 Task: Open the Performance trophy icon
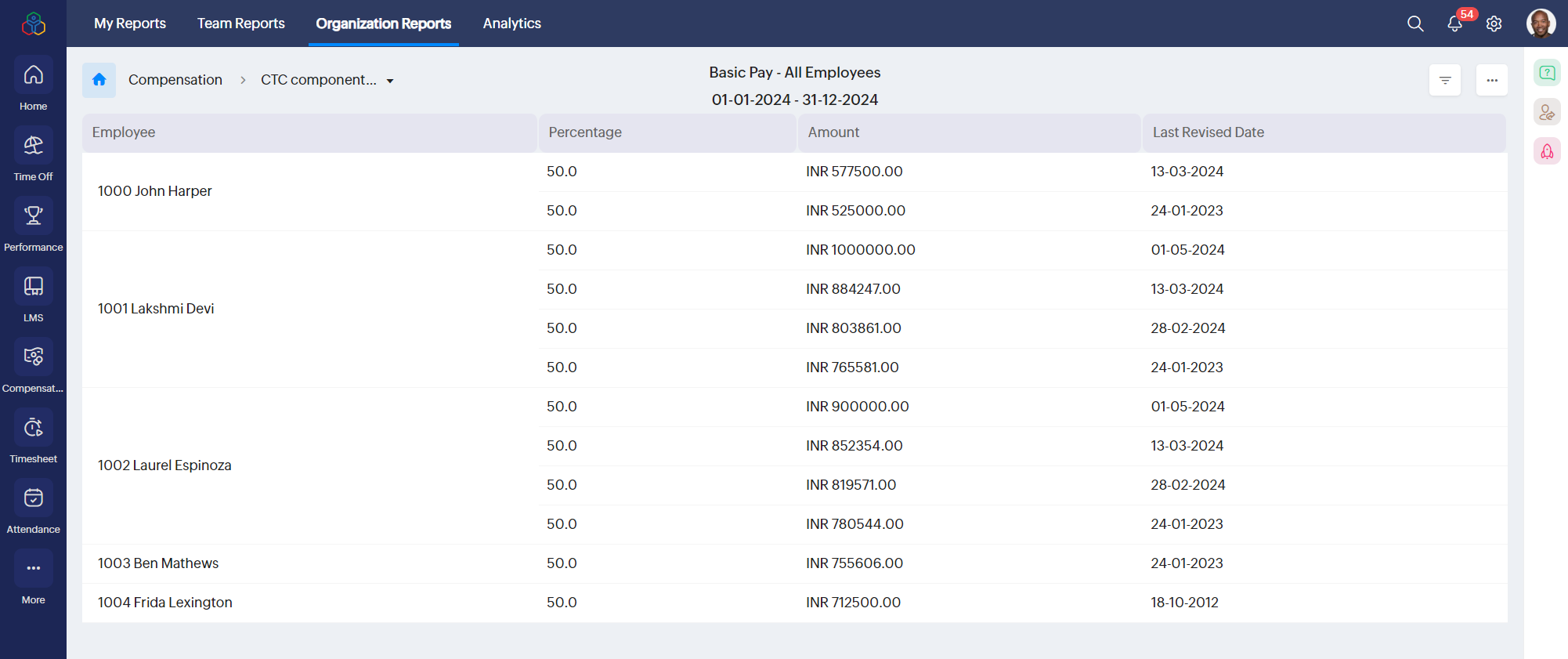[x=33, y=215]
